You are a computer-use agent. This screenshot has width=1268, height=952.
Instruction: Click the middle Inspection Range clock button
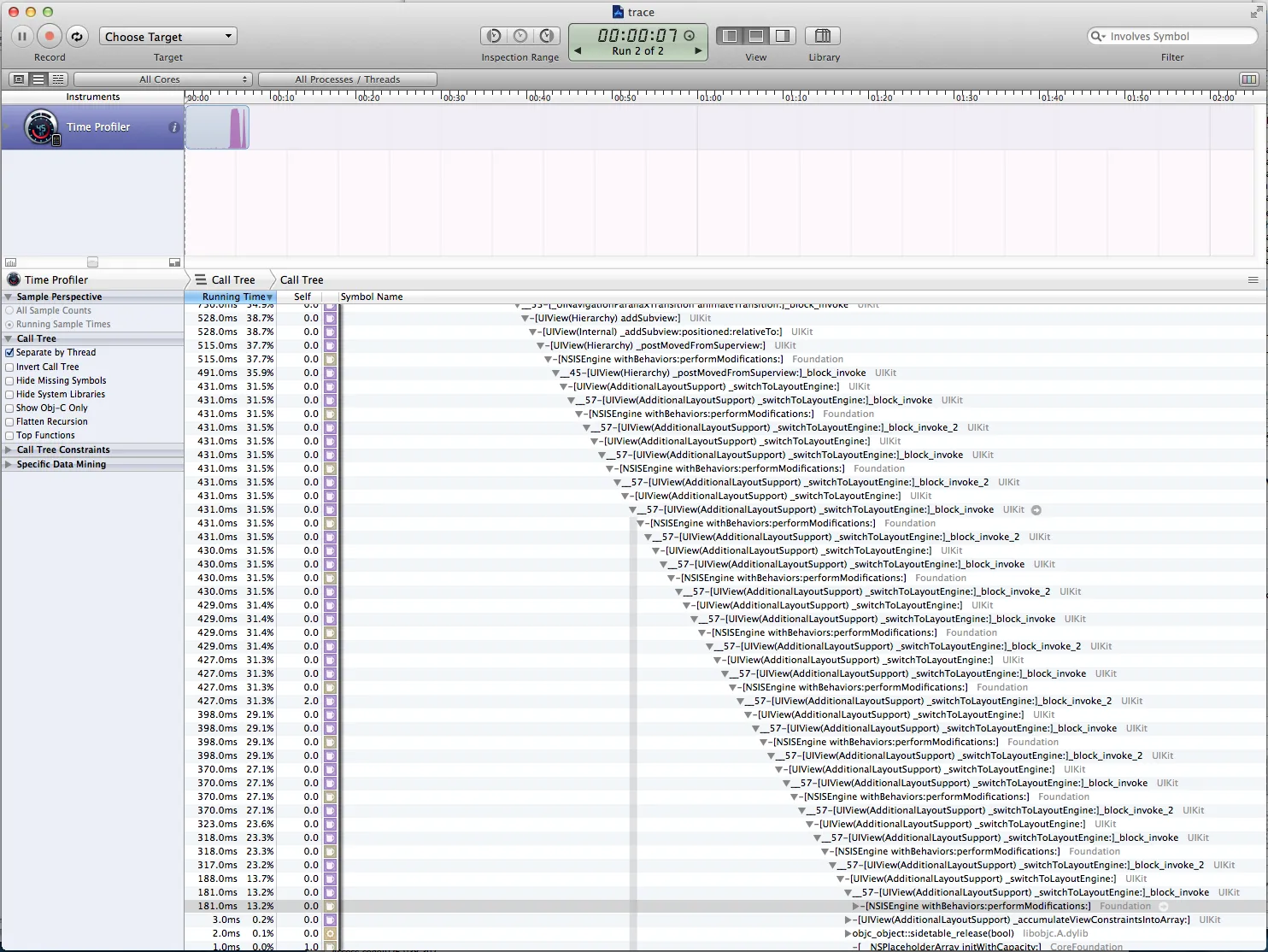520,36
